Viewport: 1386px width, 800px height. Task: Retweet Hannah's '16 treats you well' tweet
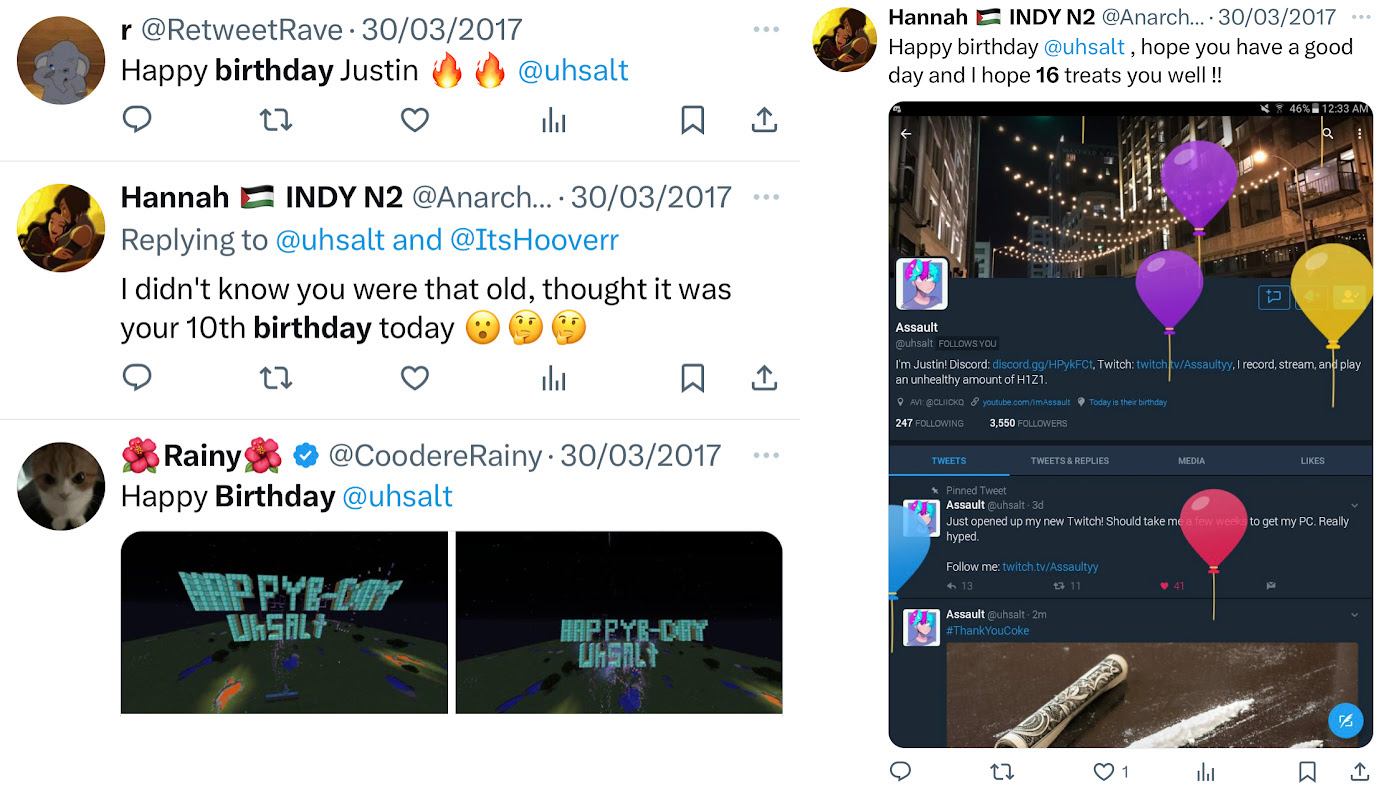pyautogui.click(x=1001, y=772)
